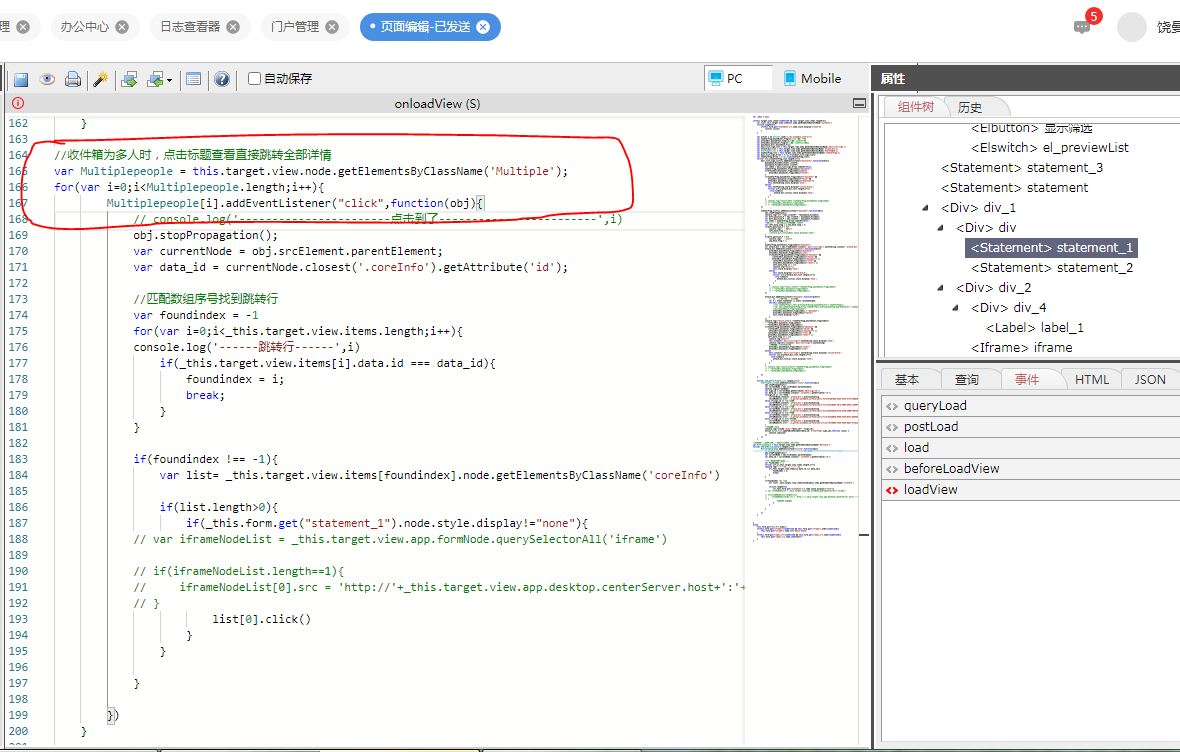The height and width of the screenshot is (752, 1180).
Task: Open the 历史 tab in properties panel
Action: point(970,107)
